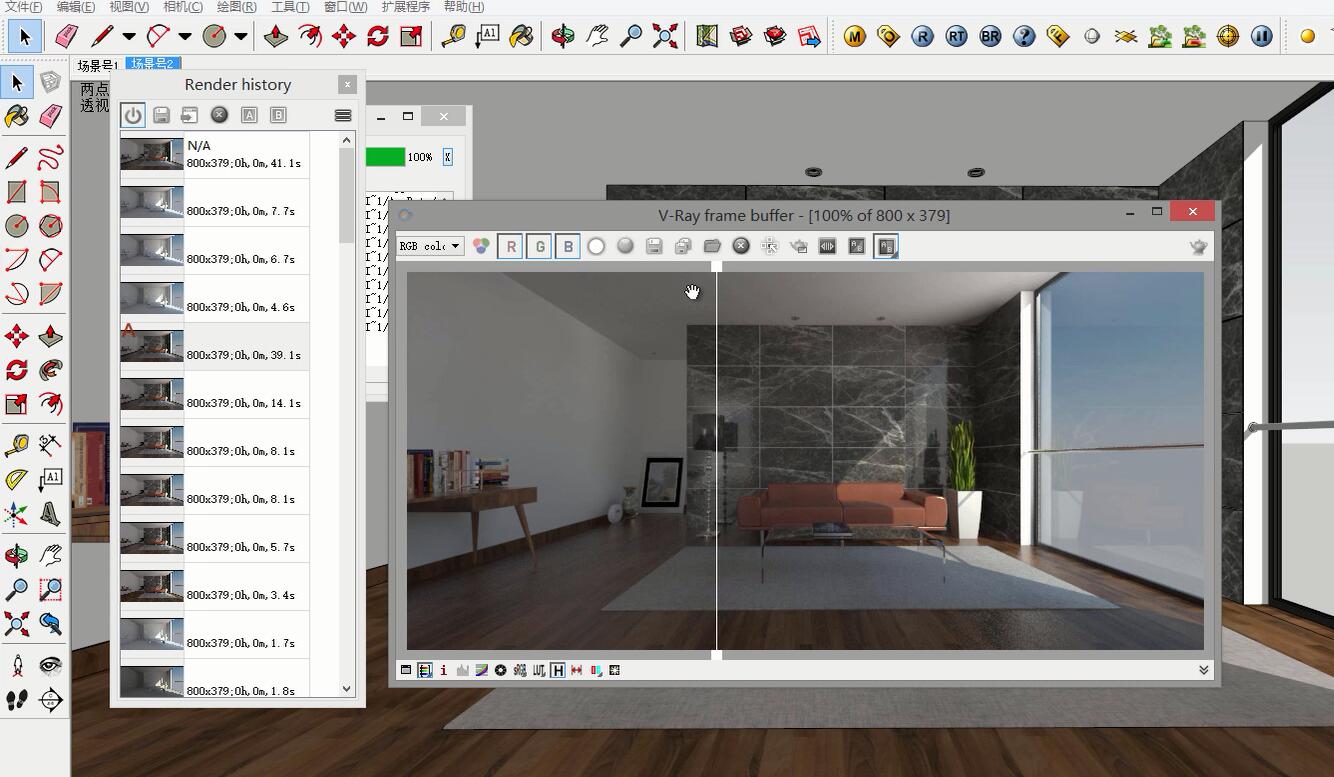Viewport: 1334px width, 777px height.
Task: Choose the Zoom Extents tool in top toolbar
Action: [665, 37]
